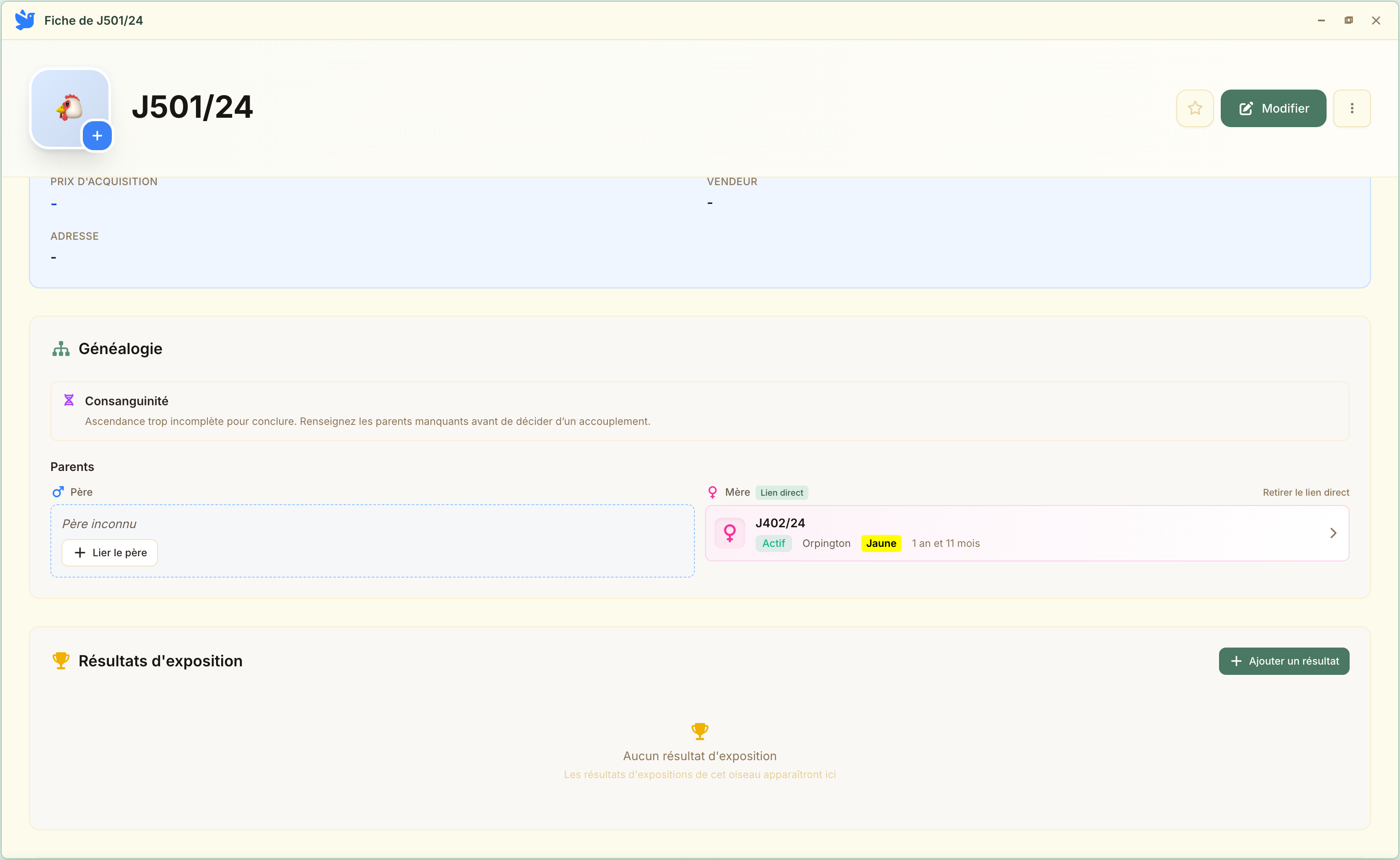Screen dimensions: 1400x860
Task: Mark J501/24 as favorite with star icon
Action: coord(1195,108)
